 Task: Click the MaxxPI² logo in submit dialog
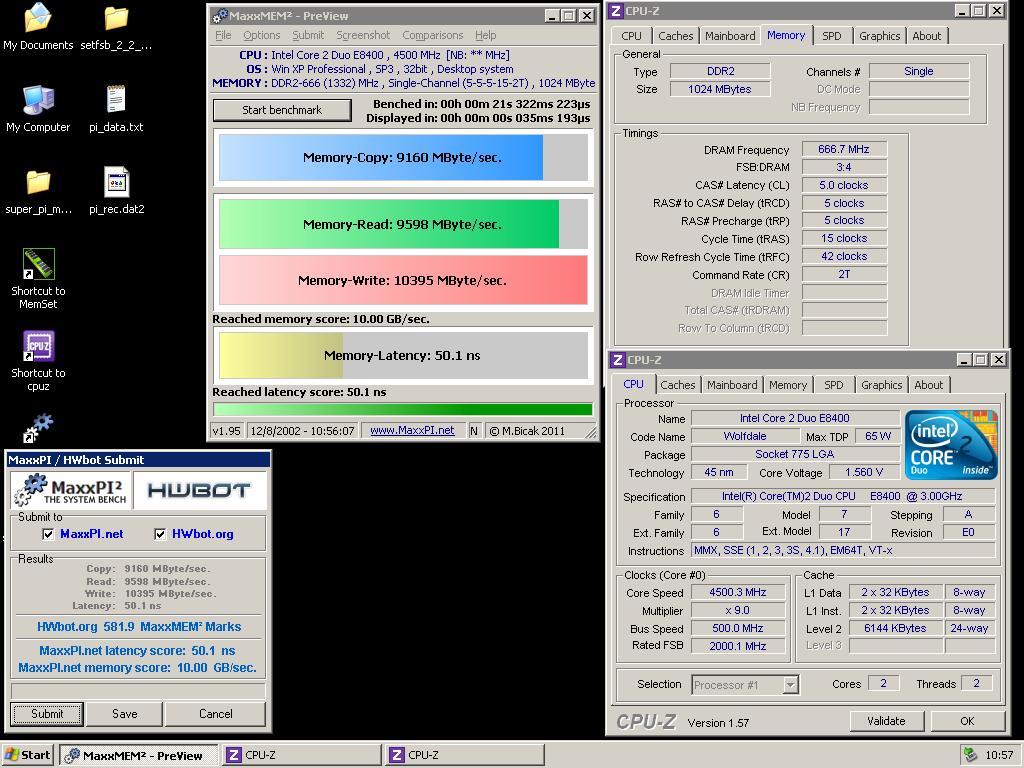tap(72, 490)
